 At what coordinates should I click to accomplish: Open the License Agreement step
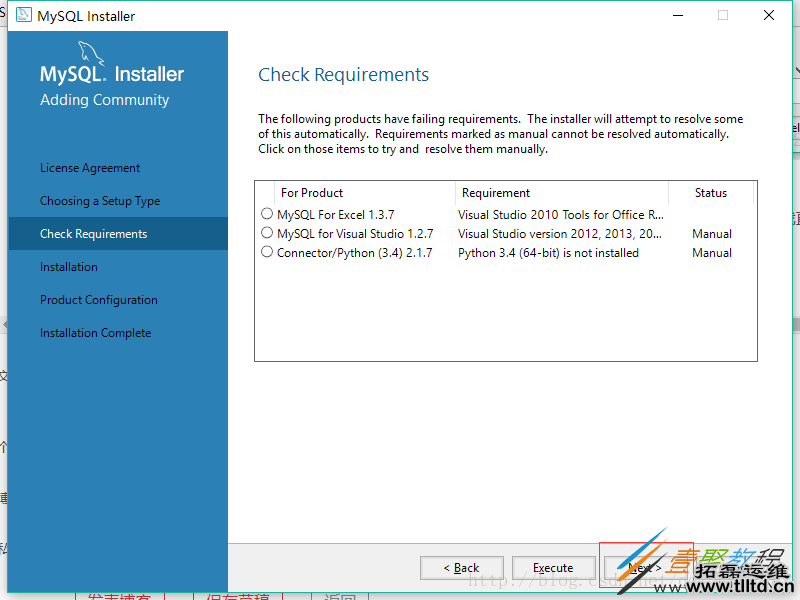[x=88, y=167]
